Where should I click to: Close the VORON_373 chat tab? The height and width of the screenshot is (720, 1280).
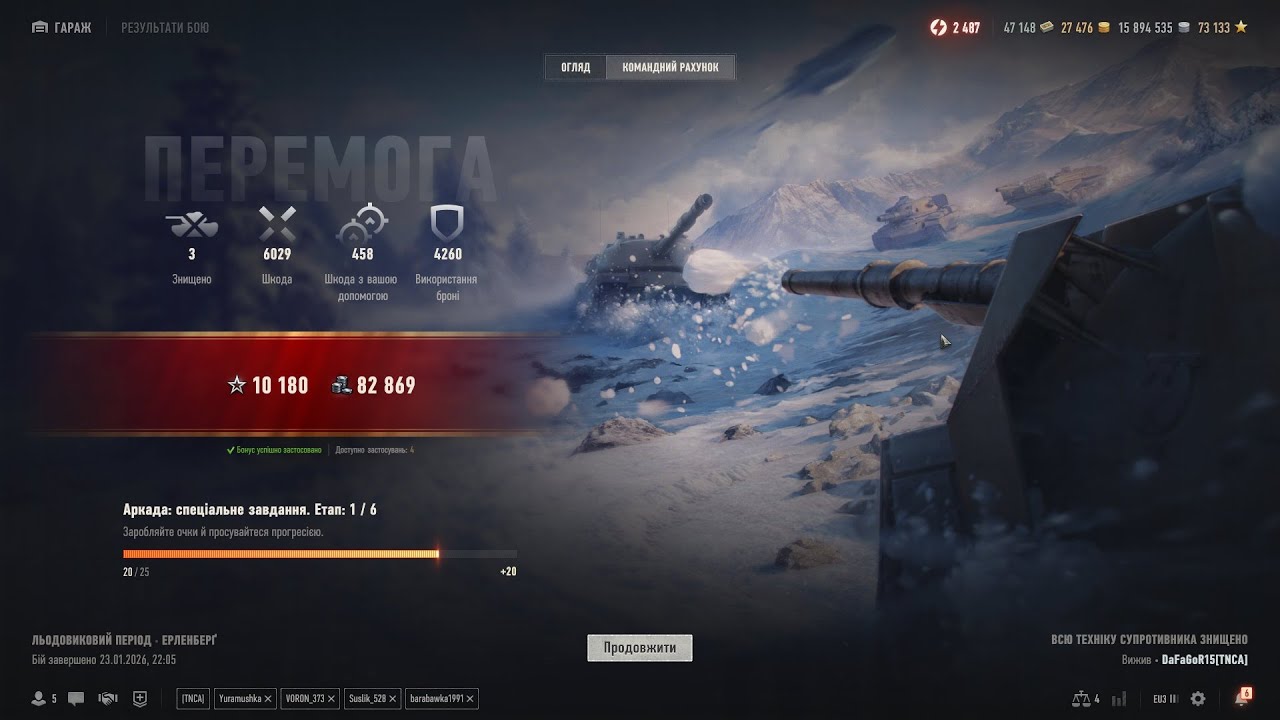[x=331, y=698]
